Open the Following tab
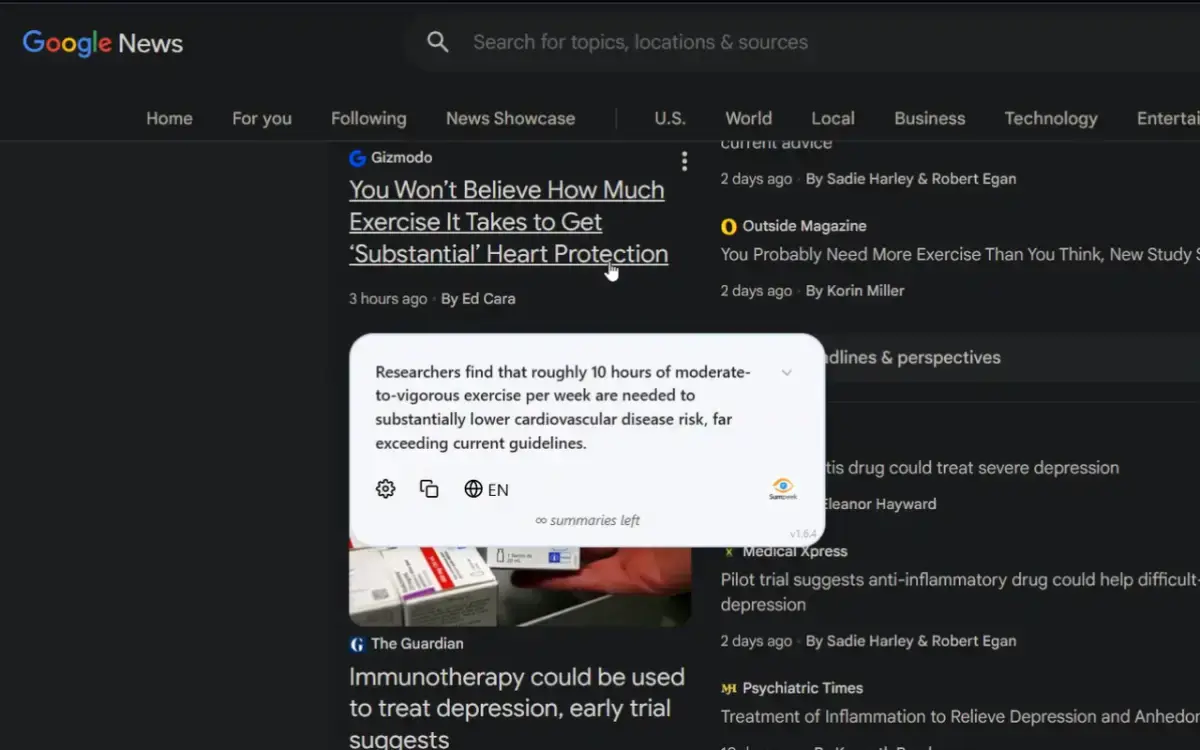 (x=369, y=118)
